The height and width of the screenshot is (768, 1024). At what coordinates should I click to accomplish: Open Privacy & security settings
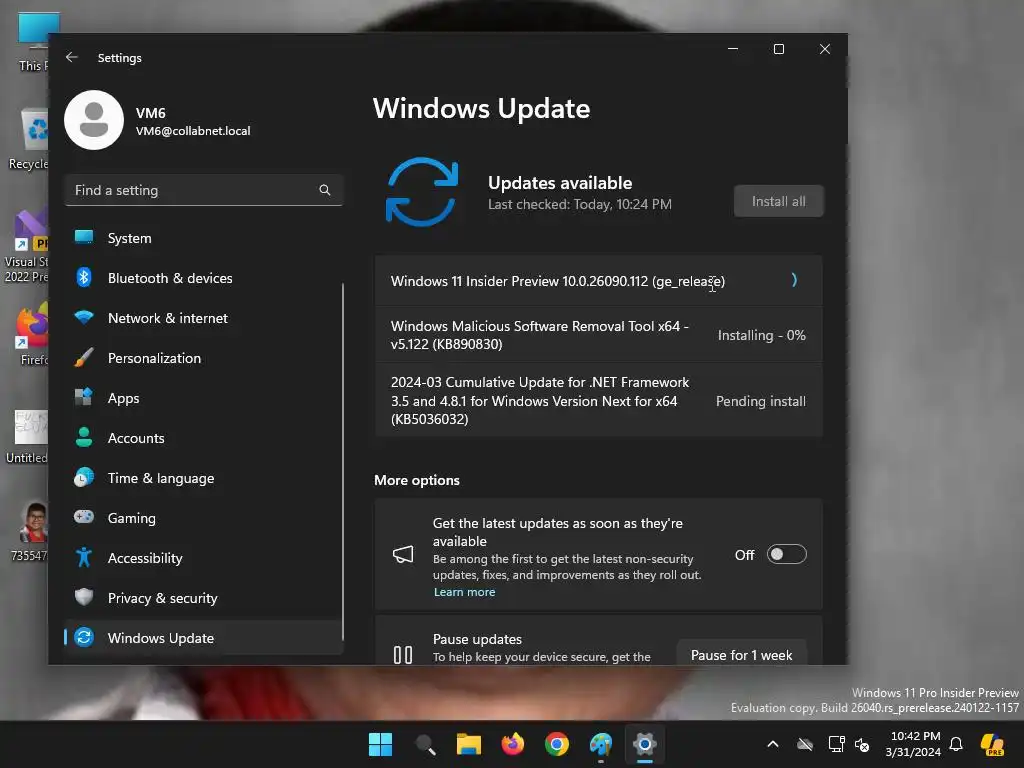coord(204,598)
